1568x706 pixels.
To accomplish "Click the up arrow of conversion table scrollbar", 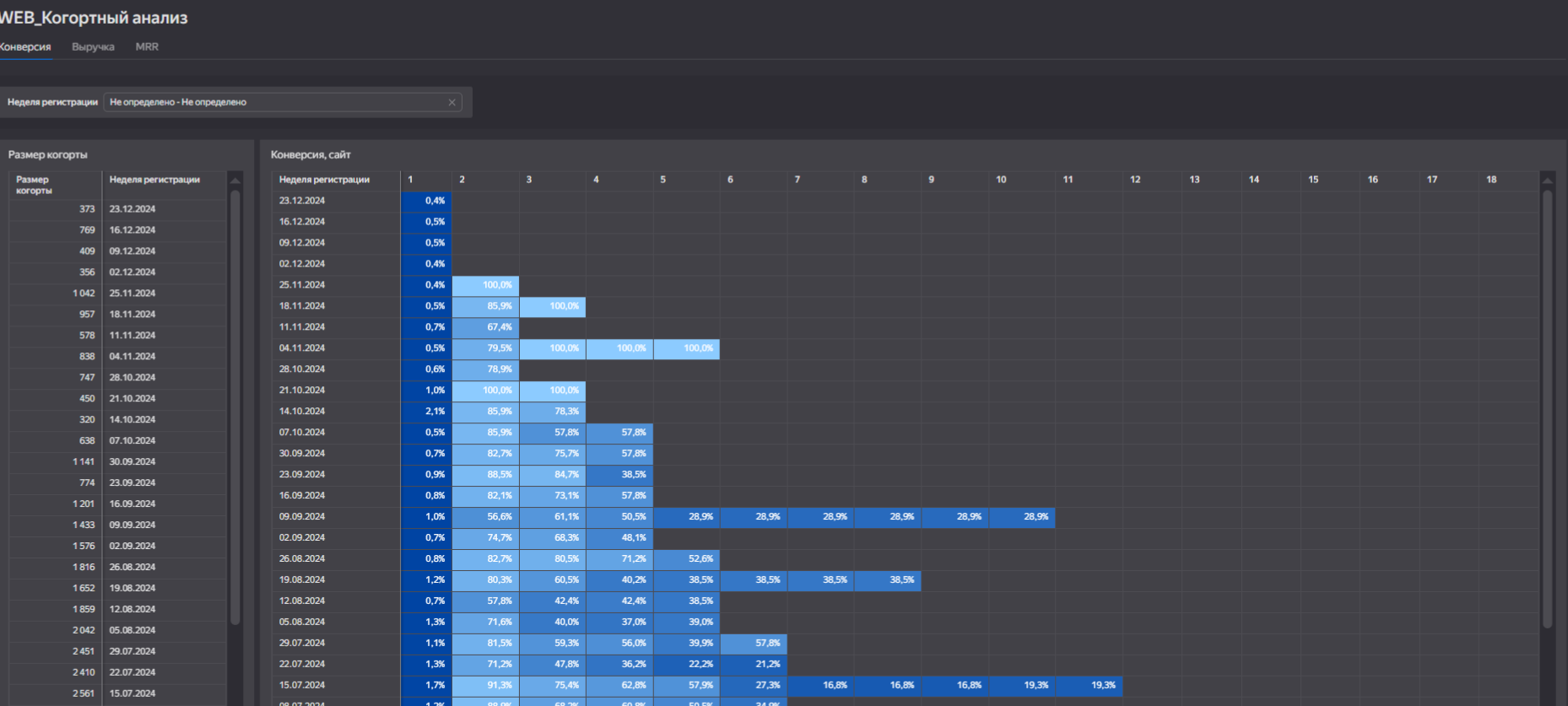I will [x=1548, y=181].
